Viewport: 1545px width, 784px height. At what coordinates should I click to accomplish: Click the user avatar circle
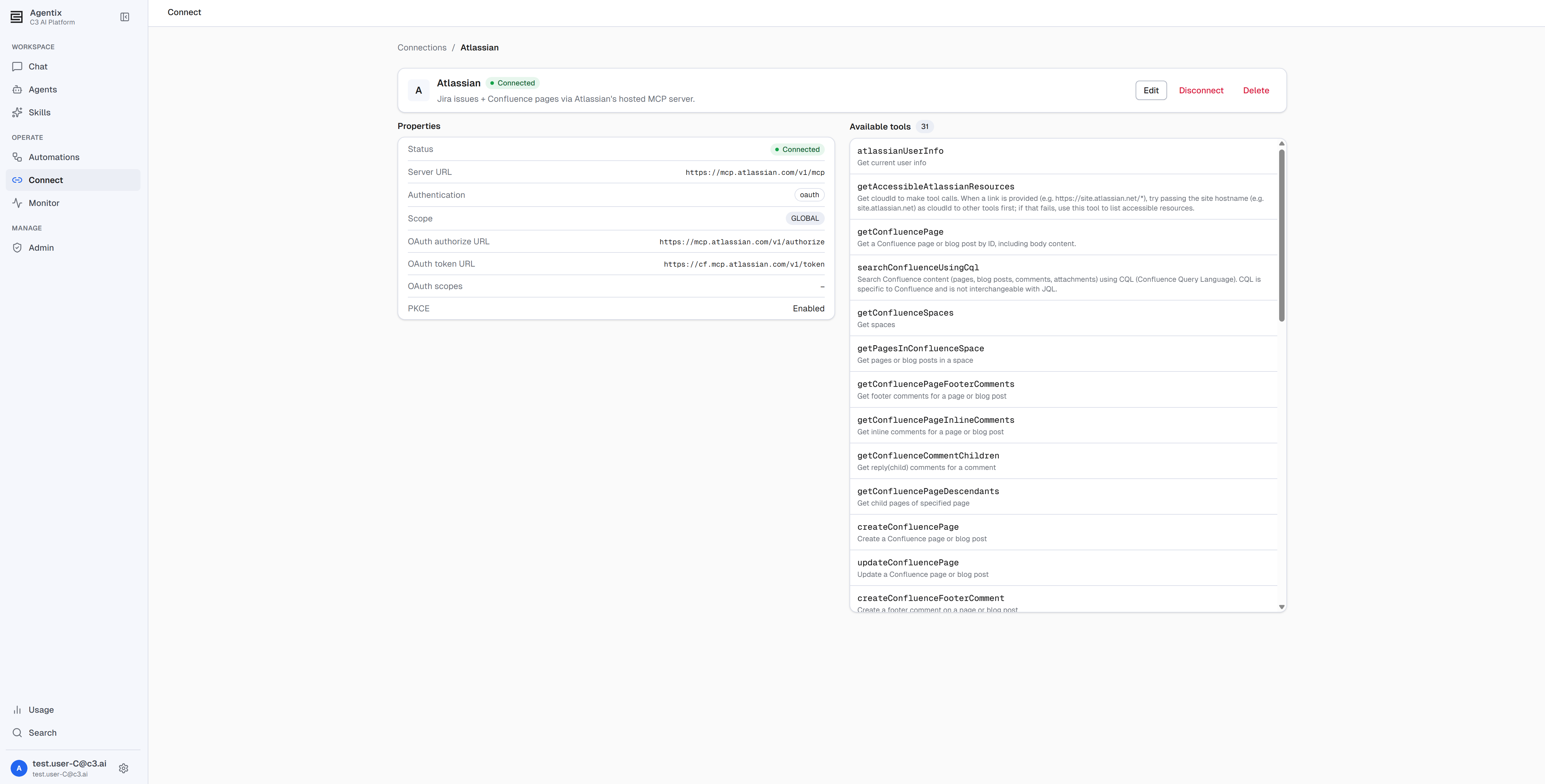point(19,768)
